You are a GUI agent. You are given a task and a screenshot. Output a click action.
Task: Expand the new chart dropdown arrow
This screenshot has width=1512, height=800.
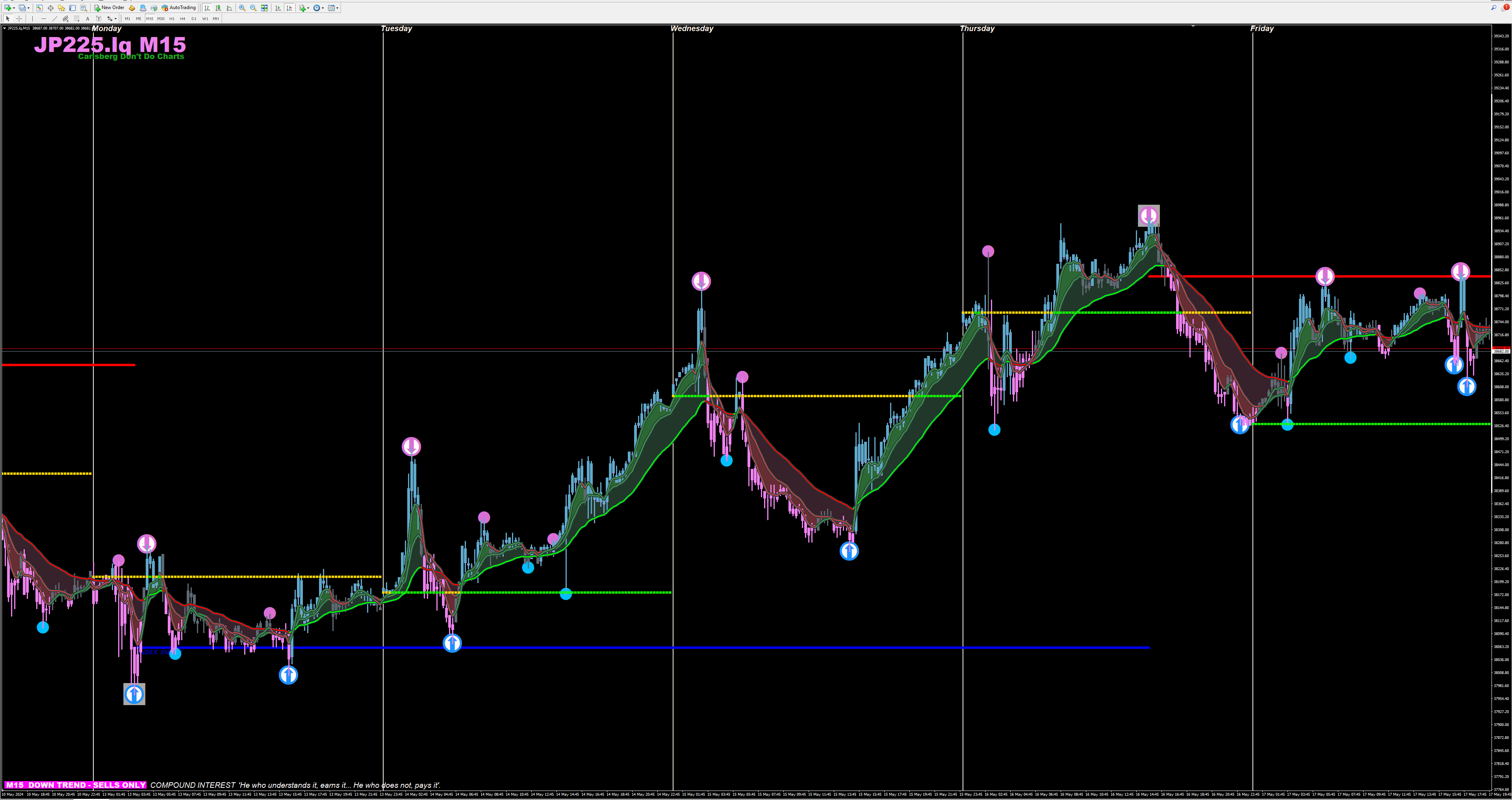[14, 8]
